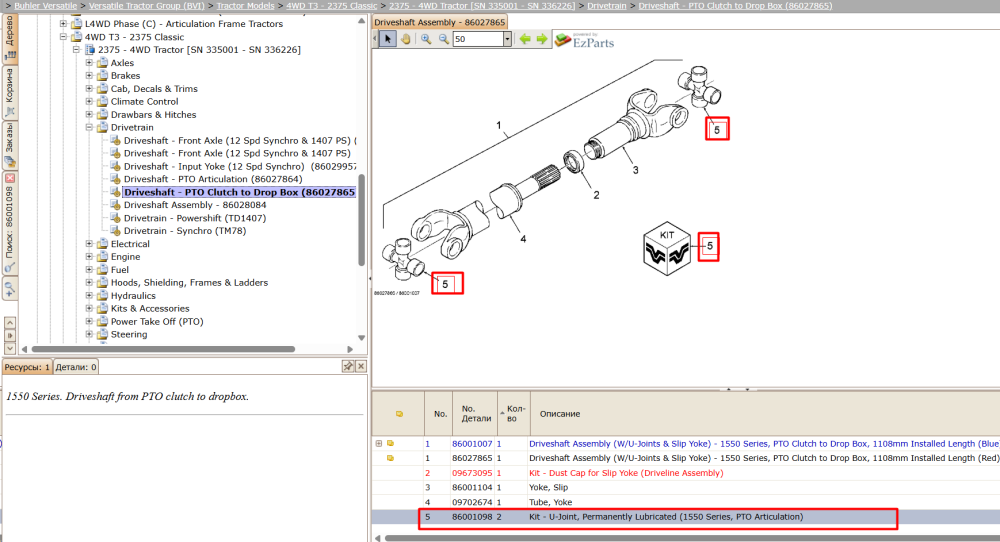Close the resources panel
1000x542 pixels.
[361, 366]
